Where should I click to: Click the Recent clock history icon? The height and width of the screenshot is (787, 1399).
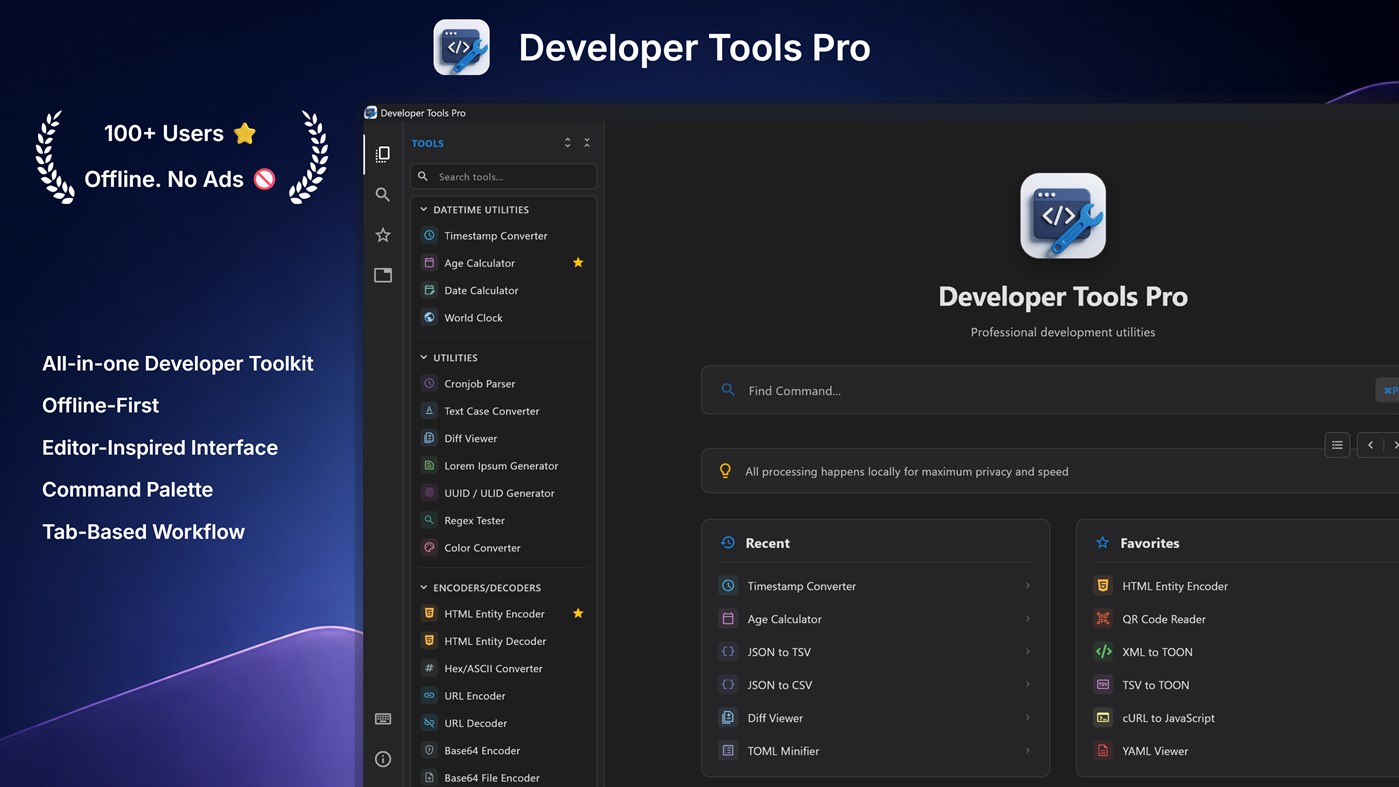pos(728,543)
